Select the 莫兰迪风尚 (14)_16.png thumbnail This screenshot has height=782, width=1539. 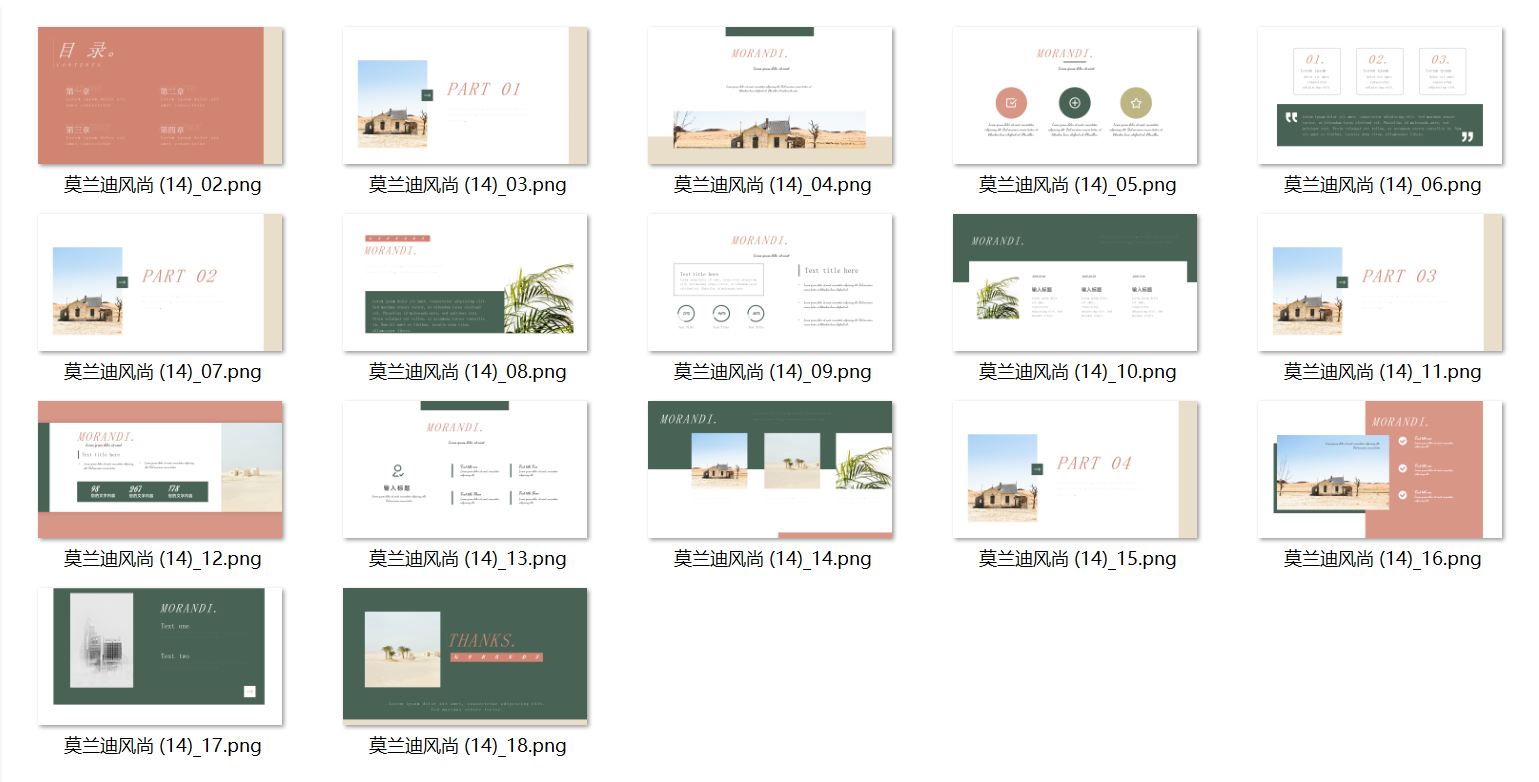point(1380,470)
